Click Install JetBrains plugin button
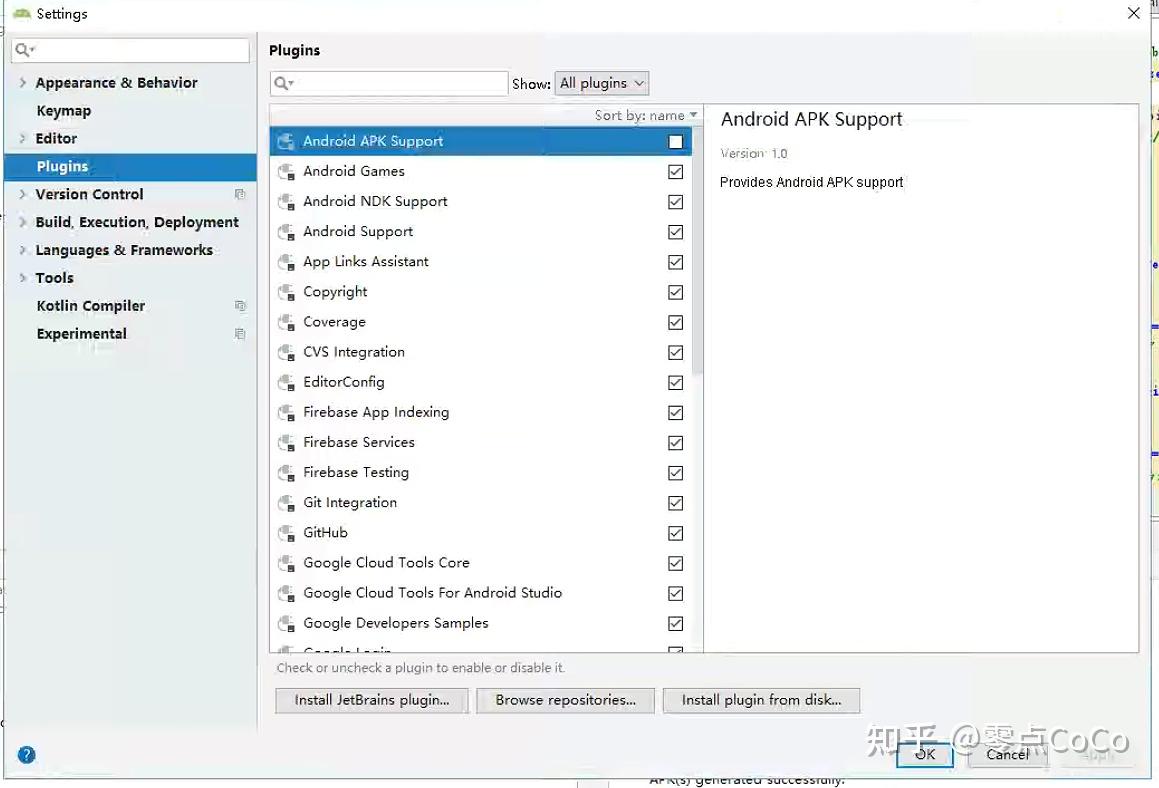The width and height of the screenshot is (1159, 788). pyautogui.click(x=372, y=700)
